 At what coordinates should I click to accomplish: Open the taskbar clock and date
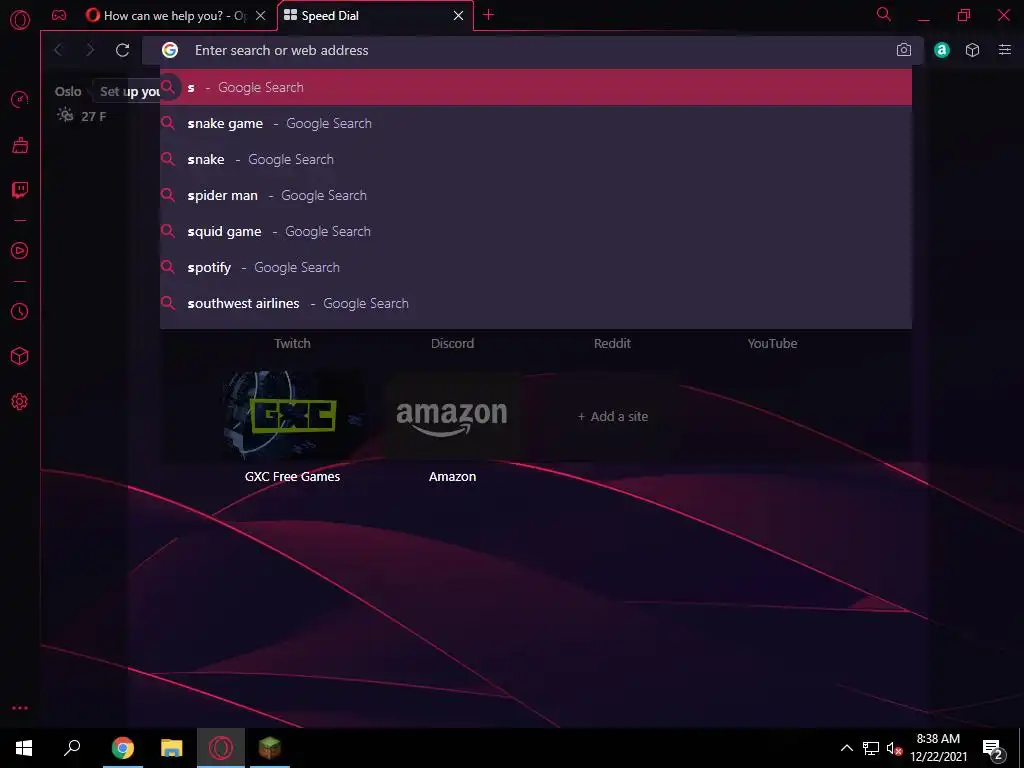point(938,748)
